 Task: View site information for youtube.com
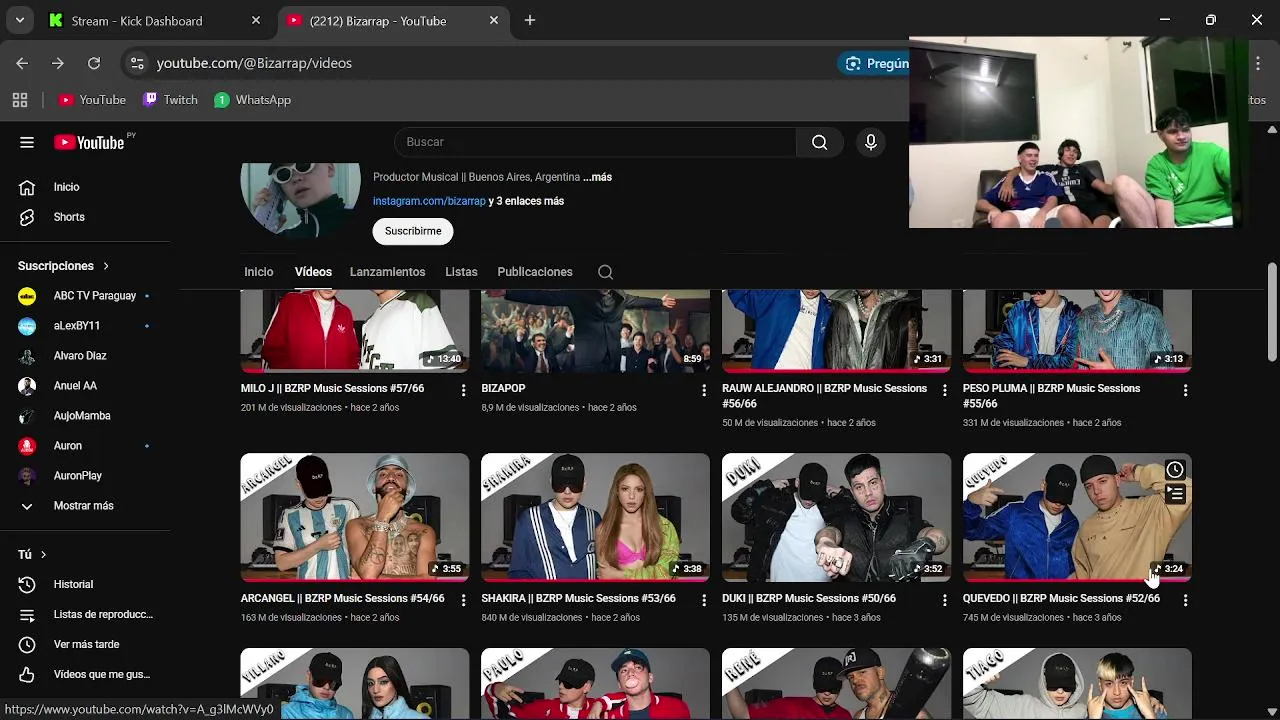coord(137,63)
